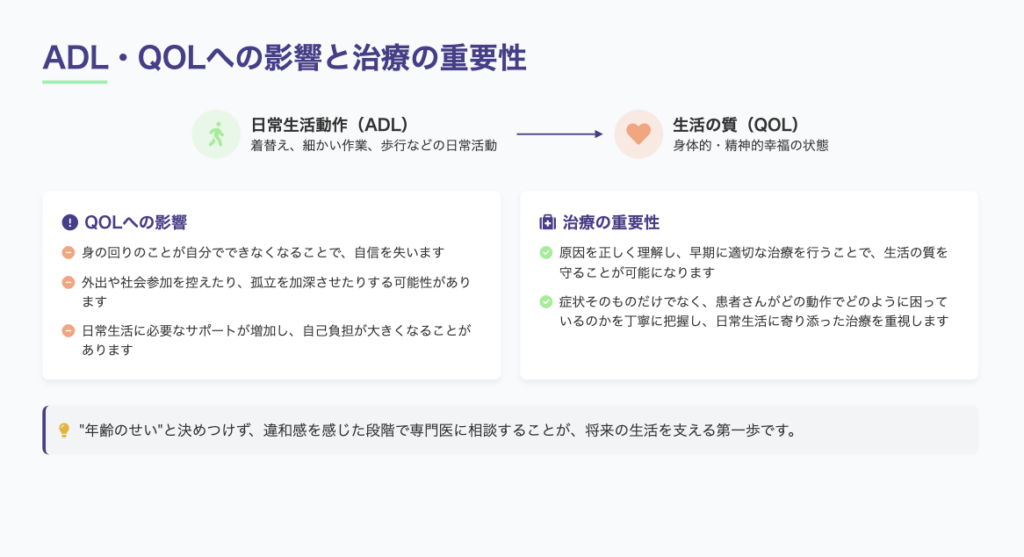Click the arrow pointing from ADL to QOL
Image resolution: width=1024 pixels, height=557 pixels.
click(560, 134)
